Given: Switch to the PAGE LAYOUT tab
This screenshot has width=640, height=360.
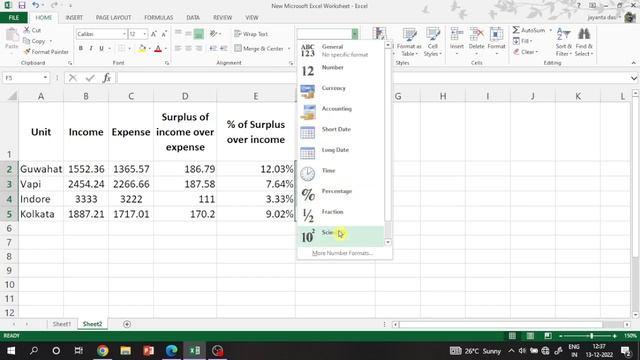Looking at the screenshot, I should (113, 18).
